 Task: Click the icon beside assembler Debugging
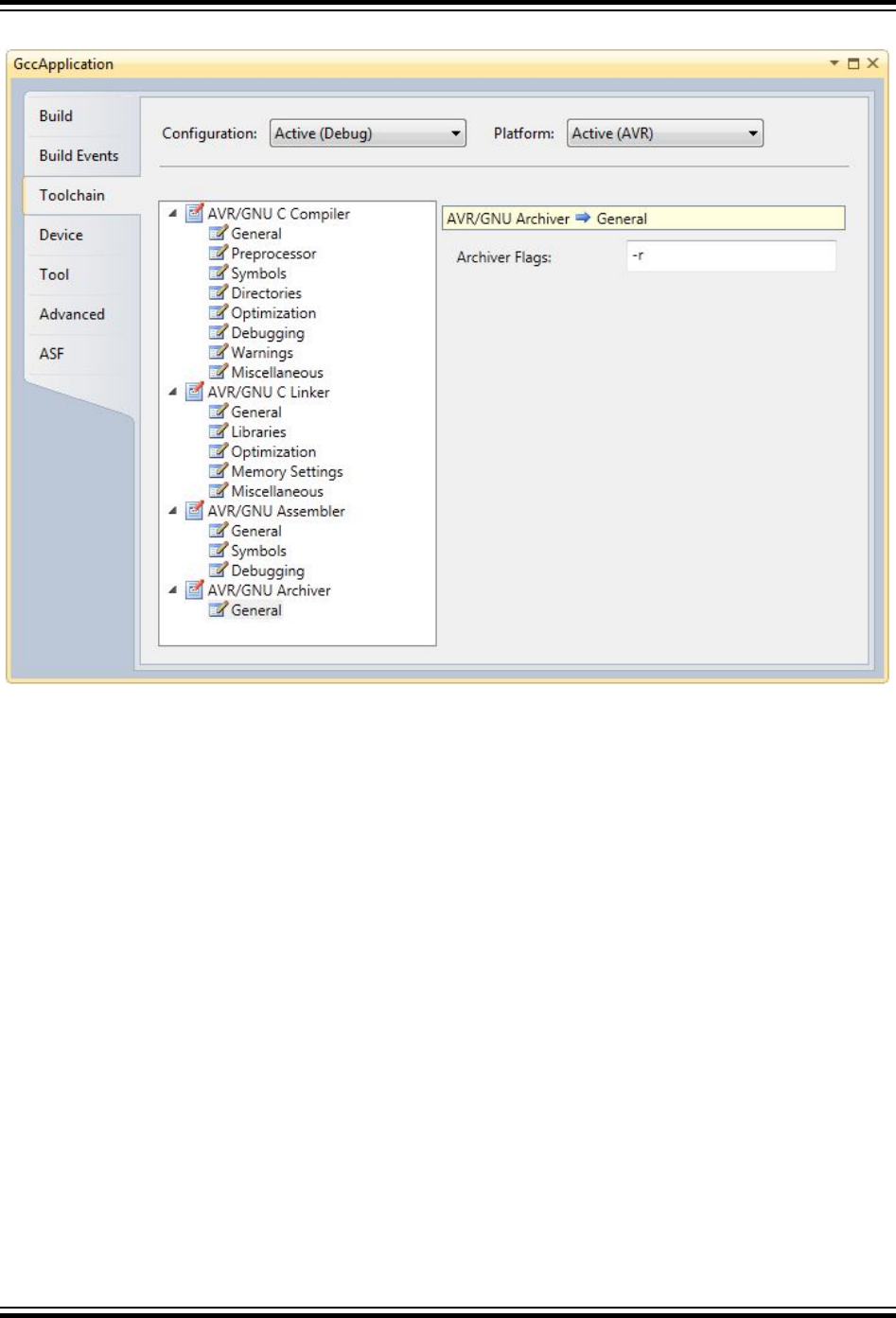coord(218,571)
